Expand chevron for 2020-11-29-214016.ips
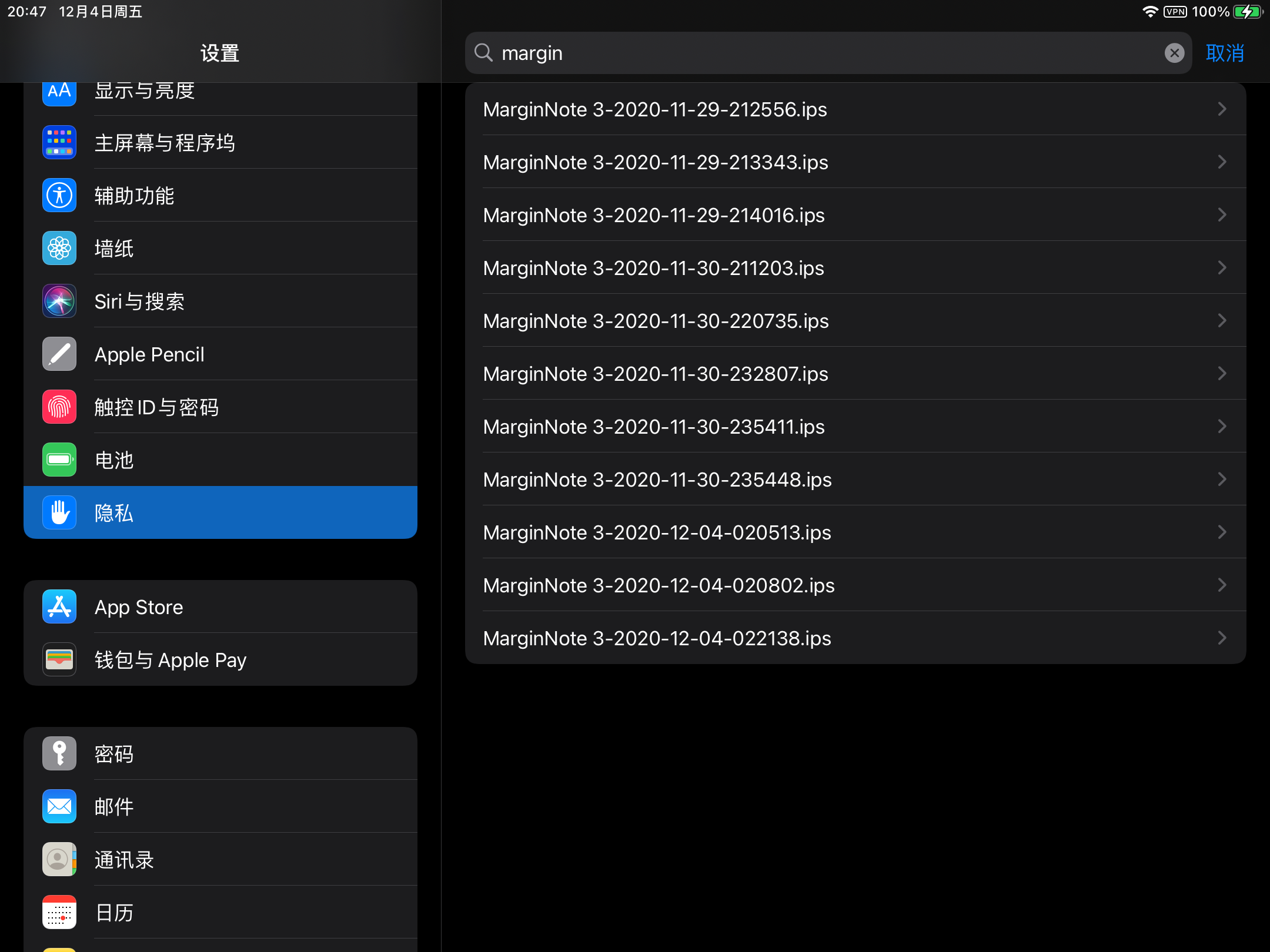 click(x=1222, y=214)
